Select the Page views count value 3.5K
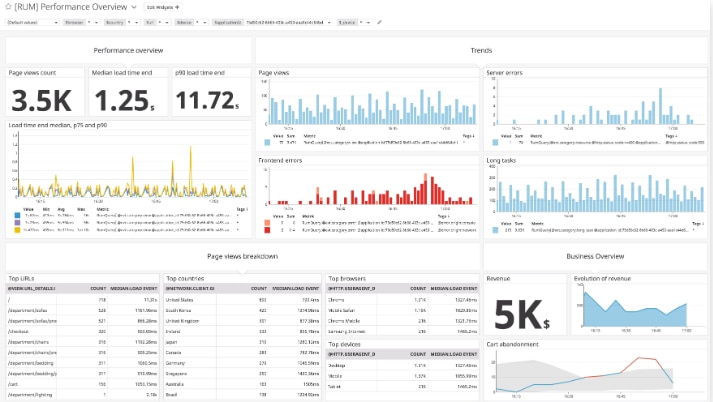Viewport: 713px width, 402px height. pyautogui.click(x=41, y=100)
